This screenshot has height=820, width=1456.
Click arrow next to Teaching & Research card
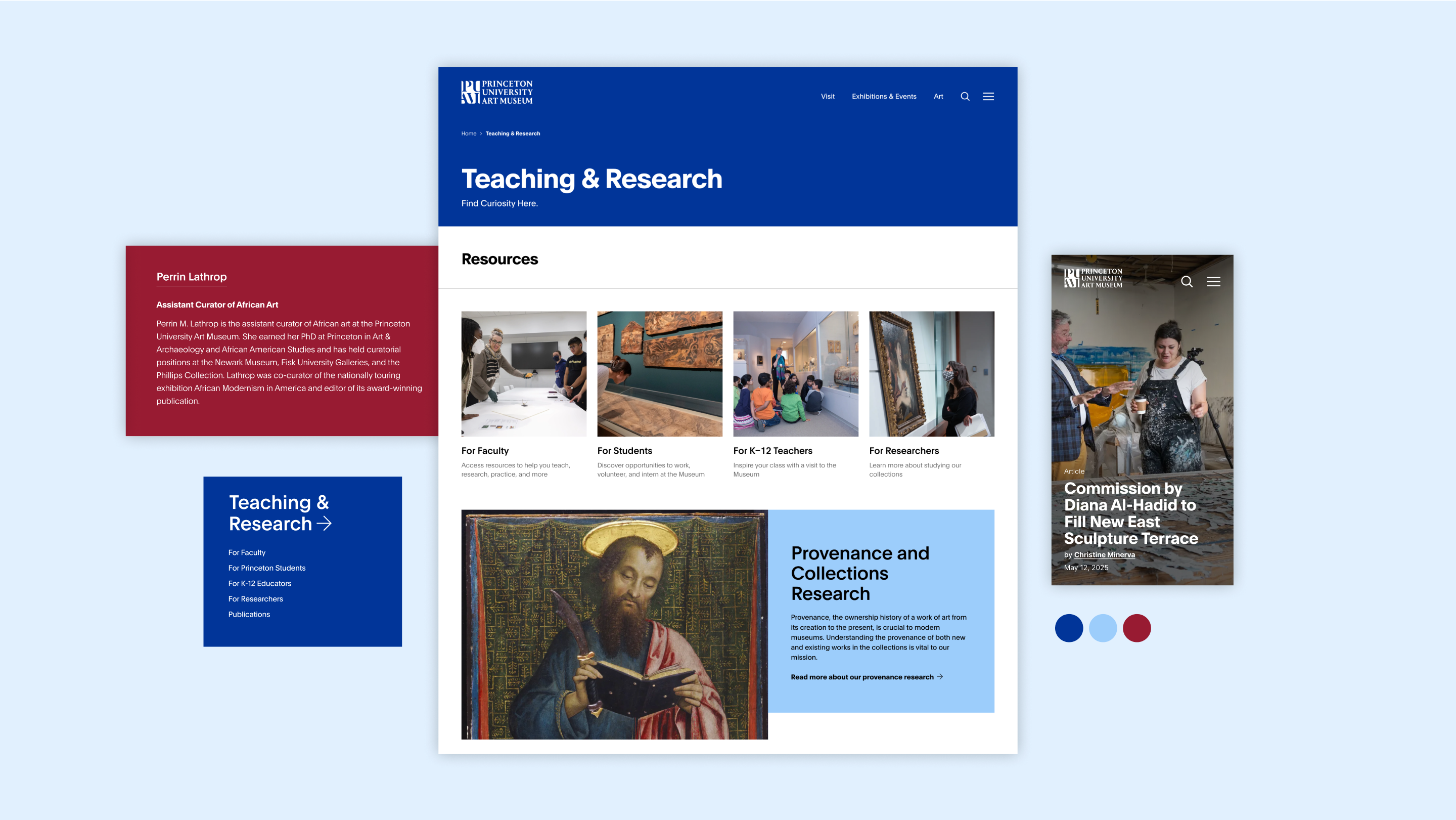(x=325, y=524)
